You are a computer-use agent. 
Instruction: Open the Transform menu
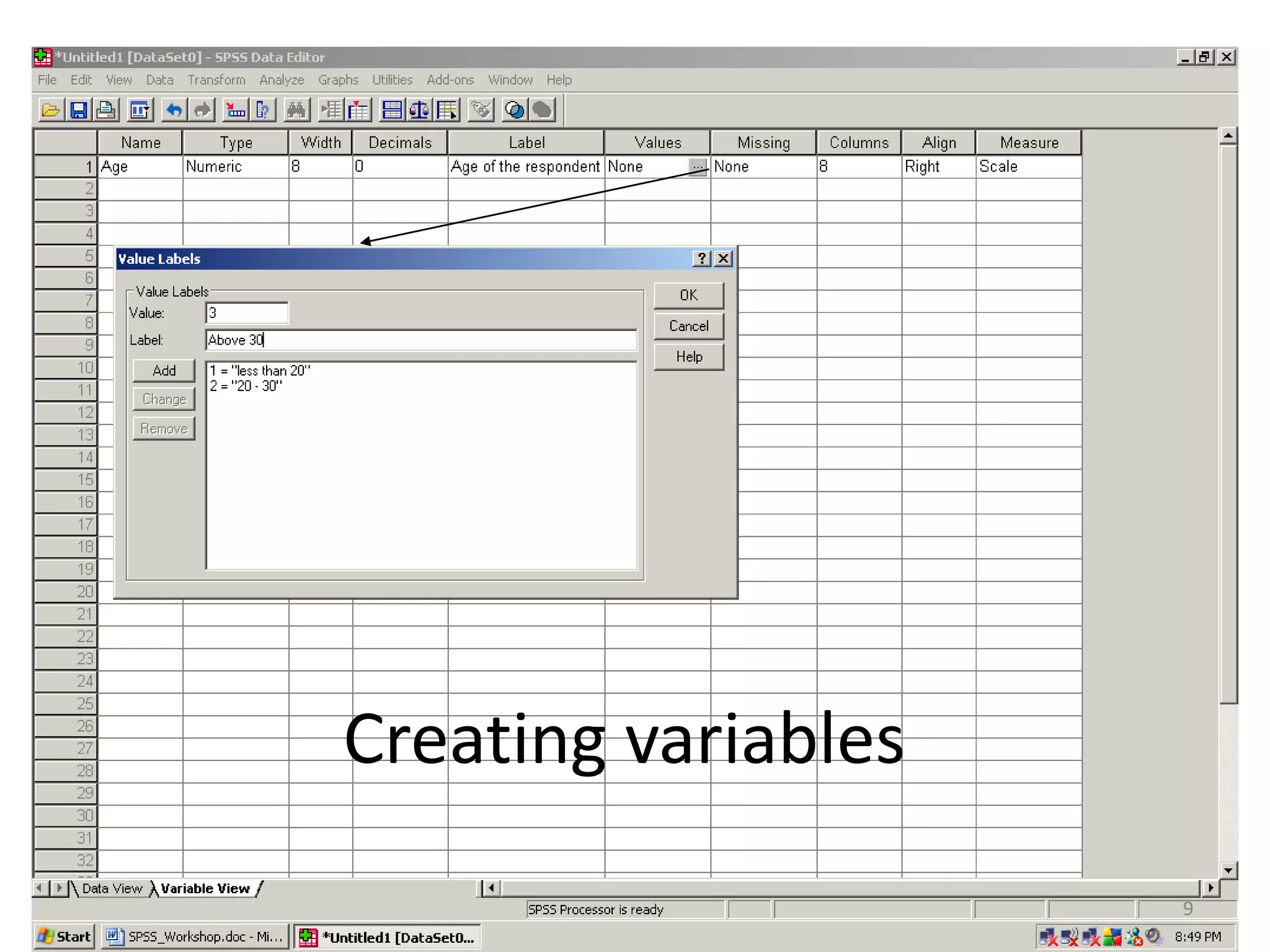click(x=216, y=80)
